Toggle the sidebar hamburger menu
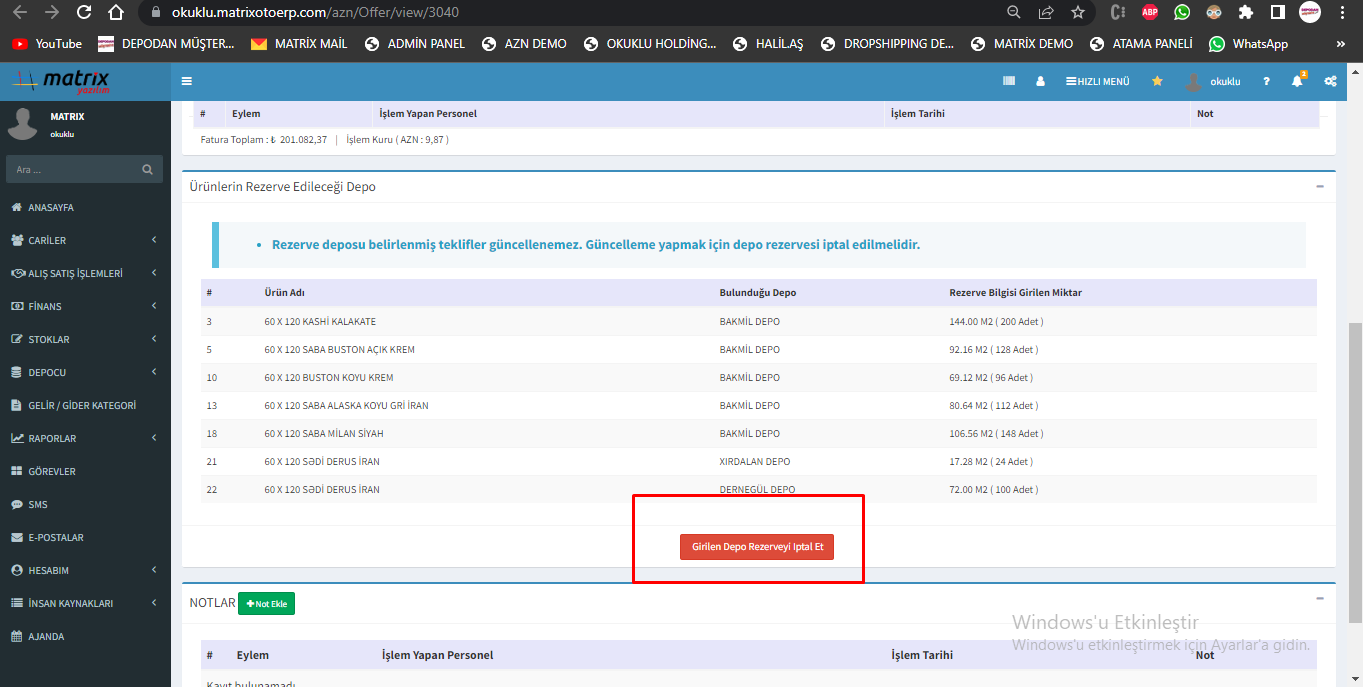The width and height of the screenshot is (1363, 687). click(x=187, y=81)
